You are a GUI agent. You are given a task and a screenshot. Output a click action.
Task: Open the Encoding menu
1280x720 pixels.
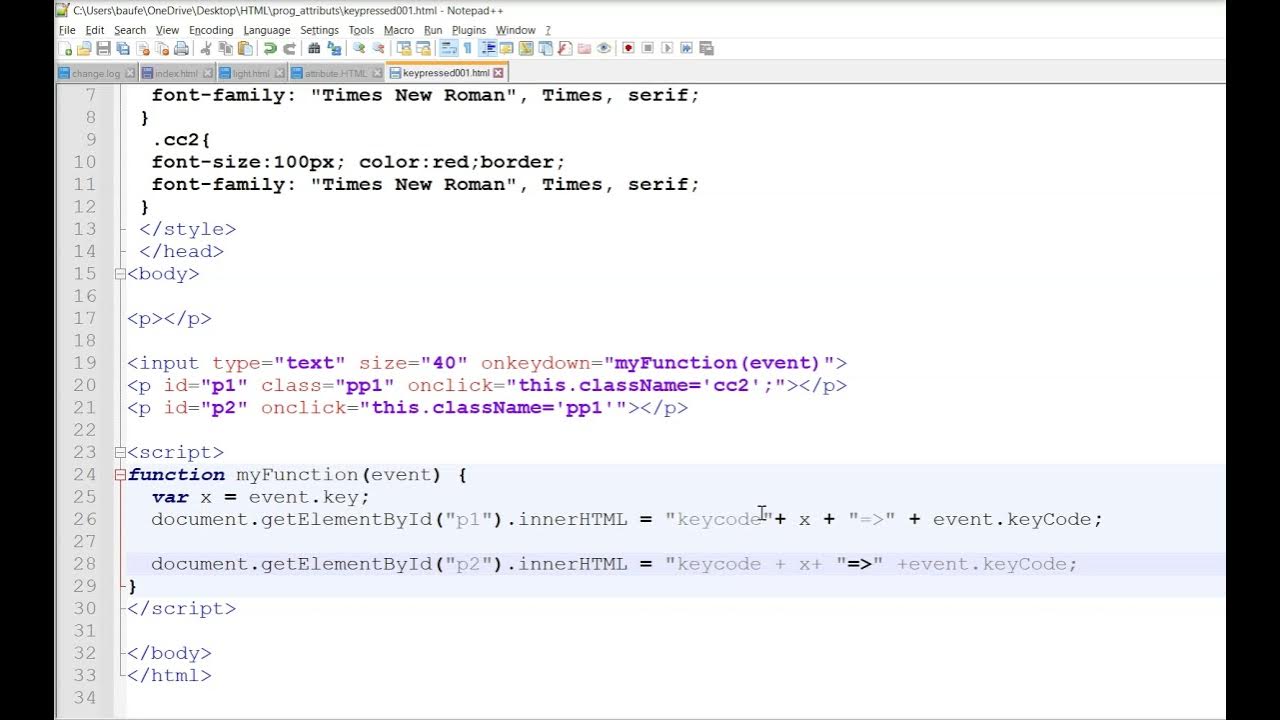point(211,30)
